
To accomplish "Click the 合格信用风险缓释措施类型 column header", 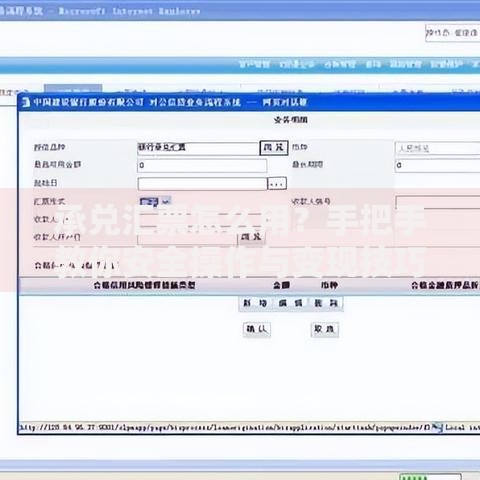I will click(144, 285).
